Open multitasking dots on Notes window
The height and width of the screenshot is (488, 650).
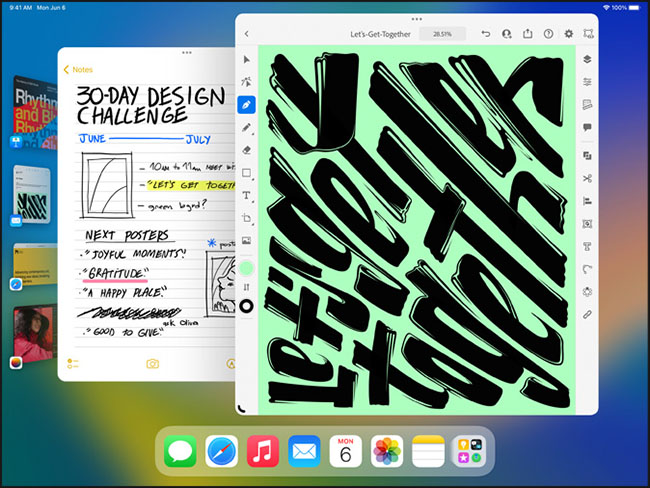click(187, 53)
